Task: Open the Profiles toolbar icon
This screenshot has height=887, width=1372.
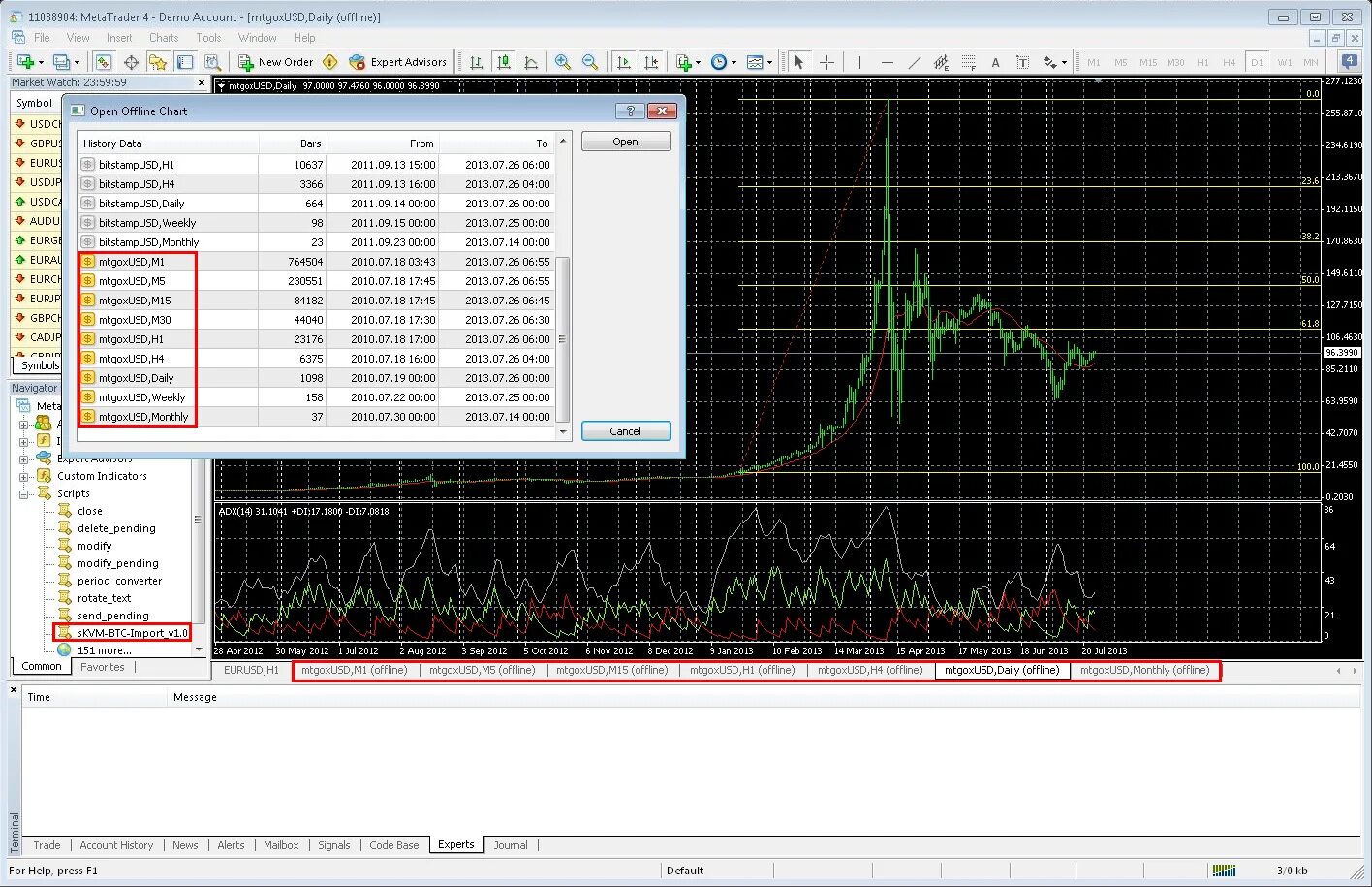Action: (61, 62)
